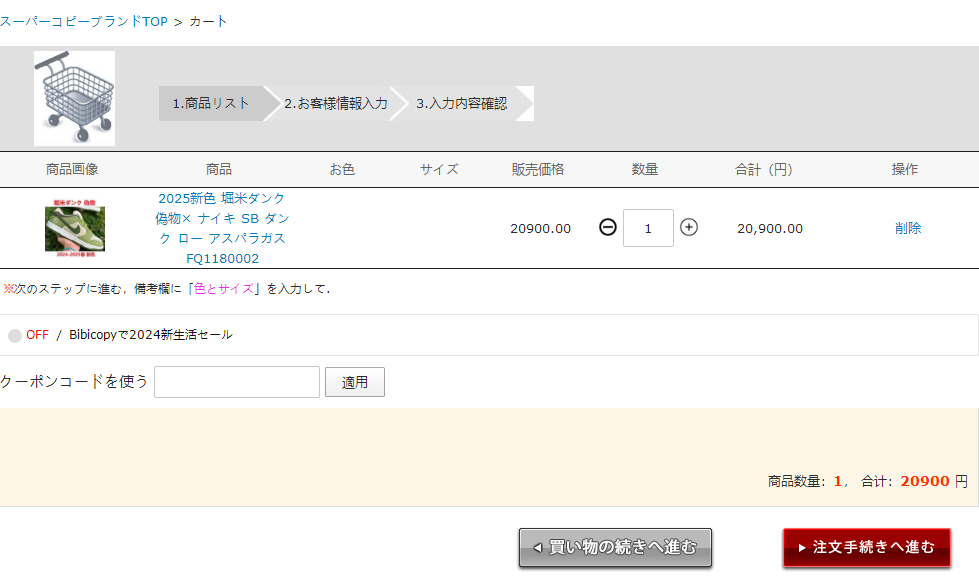The height and width of the screenshot is (581, 979).
Task: Toggle the OFF sale radio button
Action: point(15,336)
